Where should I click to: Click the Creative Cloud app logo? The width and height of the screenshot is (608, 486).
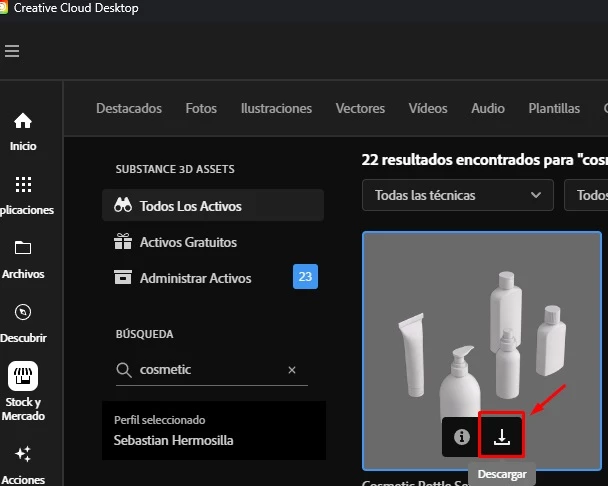point(3,8)
